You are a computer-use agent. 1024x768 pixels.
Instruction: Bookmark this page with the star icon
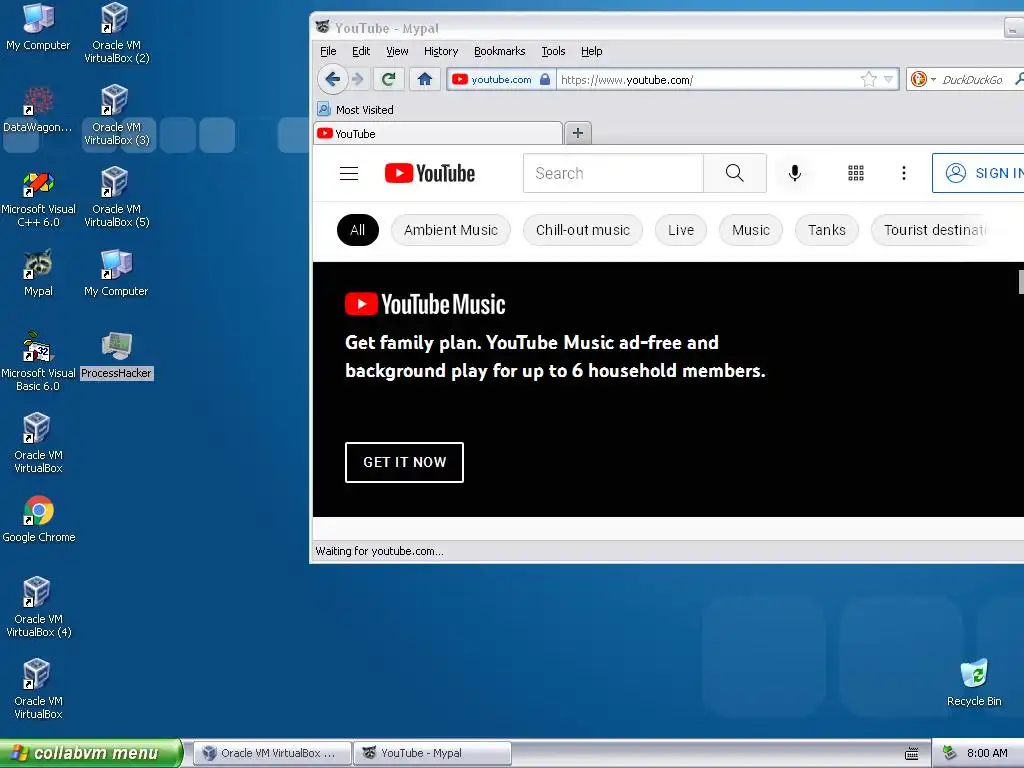click(869, 80)
